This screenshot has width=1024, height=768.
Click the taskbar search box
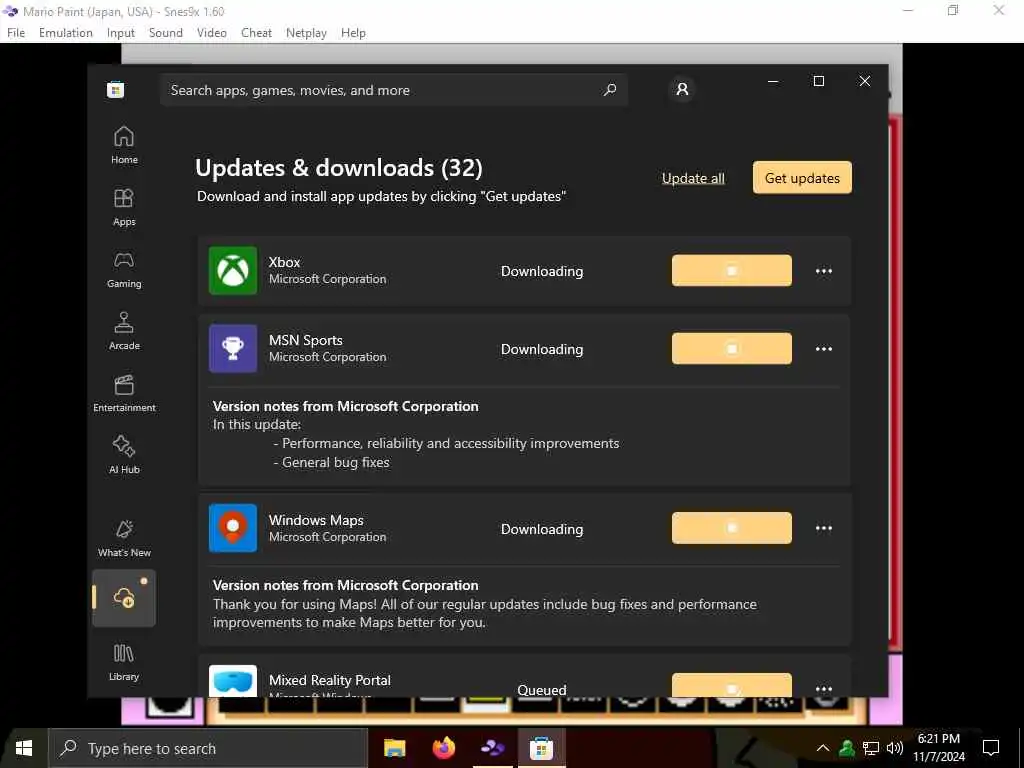pos(208,748)
